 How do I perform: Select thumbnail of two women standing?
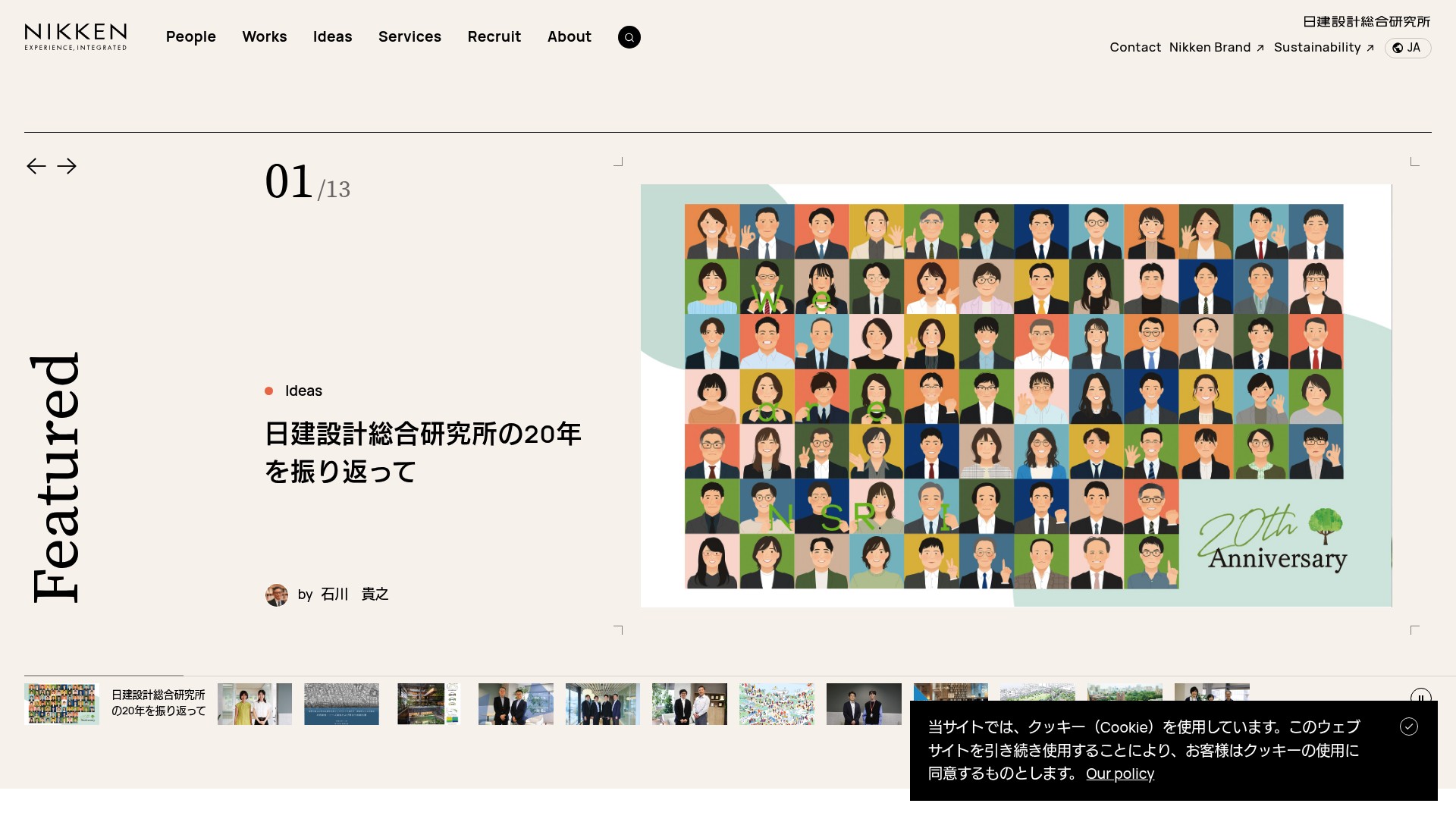click(x=255, y=704)
